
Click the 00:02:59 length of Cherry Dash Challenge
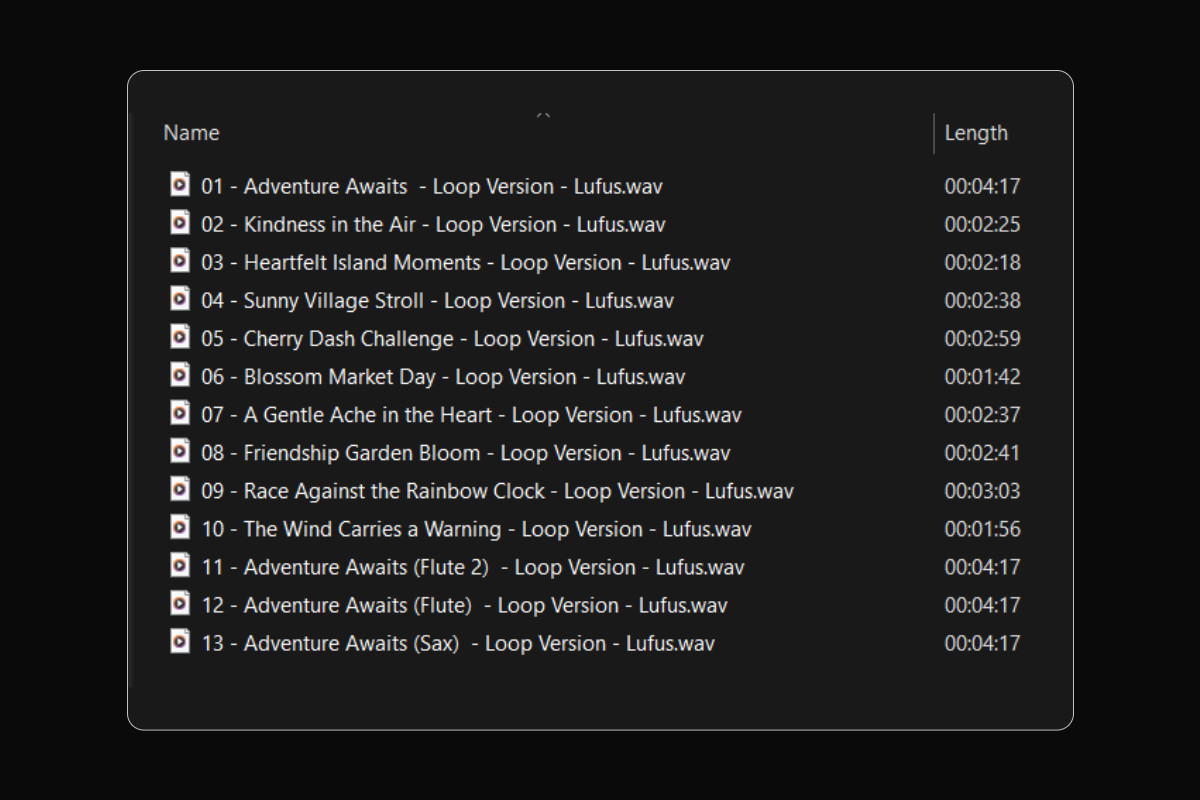tap(982, 339)
